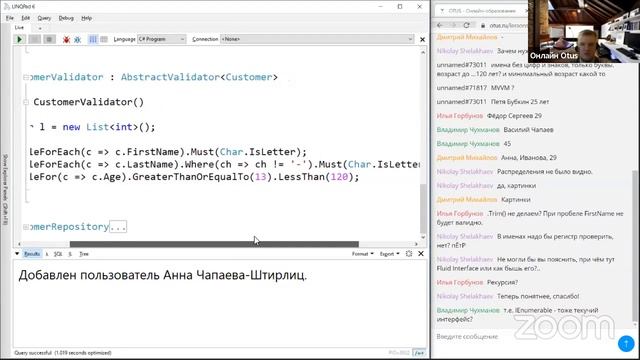This screenshot has width=640, height=360.
Task: Collapse the CustomerValidator() constructor block
Action: coord(26,102)
